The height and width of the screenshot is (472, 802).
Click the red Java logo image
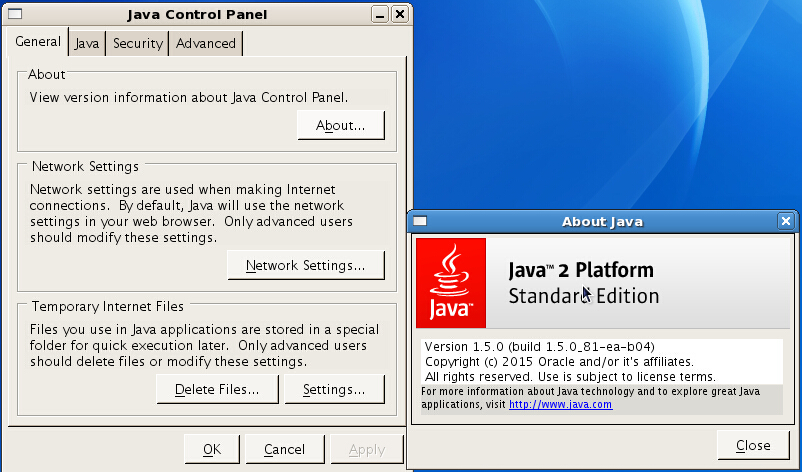coord(451,283)
